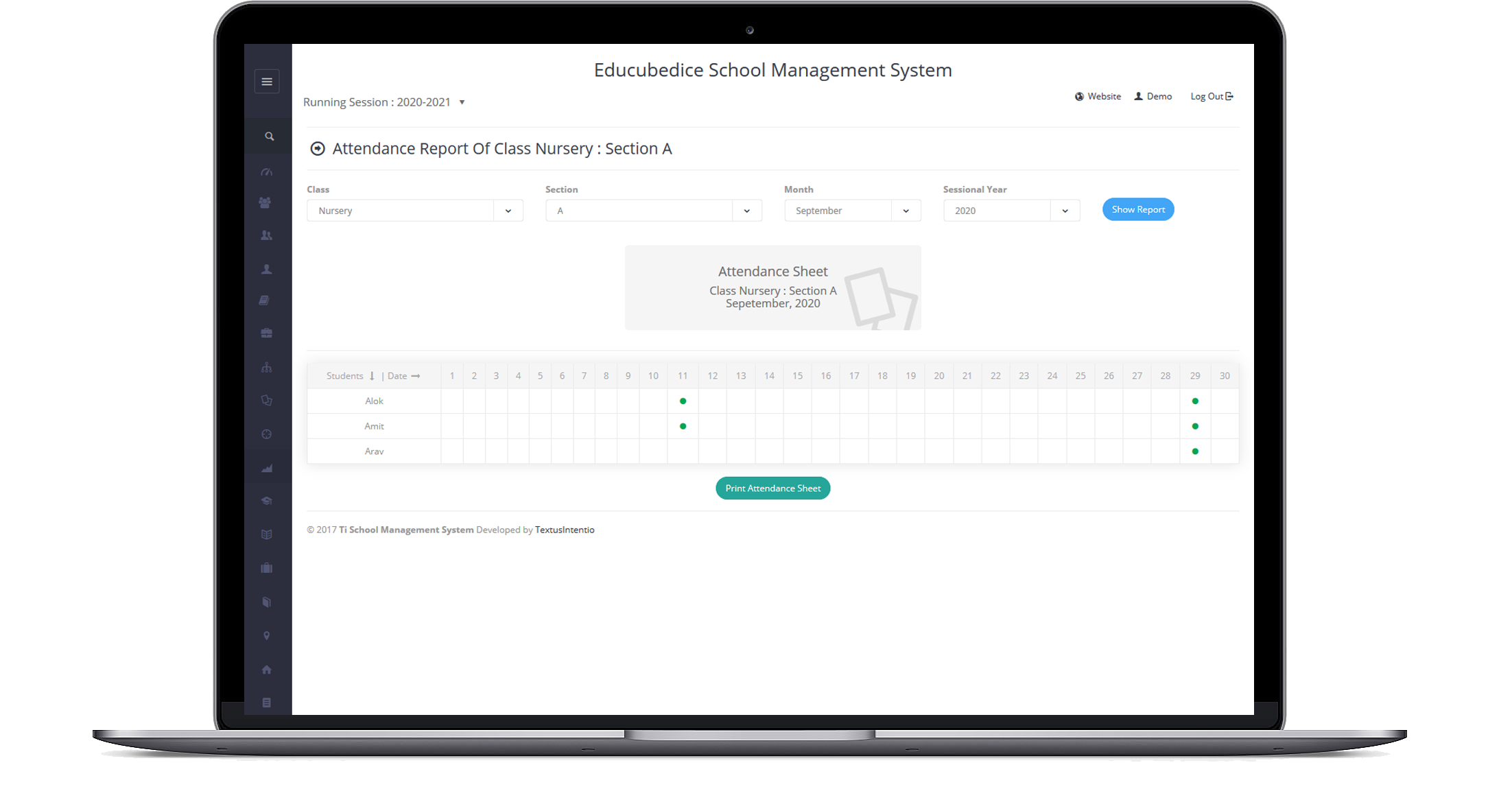Click Alok's attendance dot on day 29
Screen dimensions: 1512x800
coord(1195,401)
